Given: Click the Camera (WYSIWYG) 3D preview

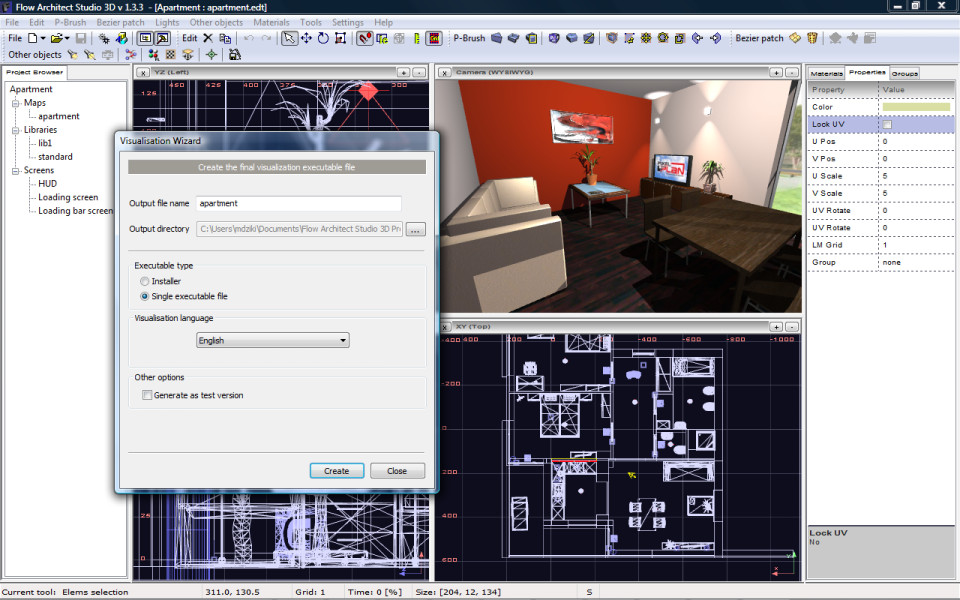Looking at the screenshot, I should [620, 195].
